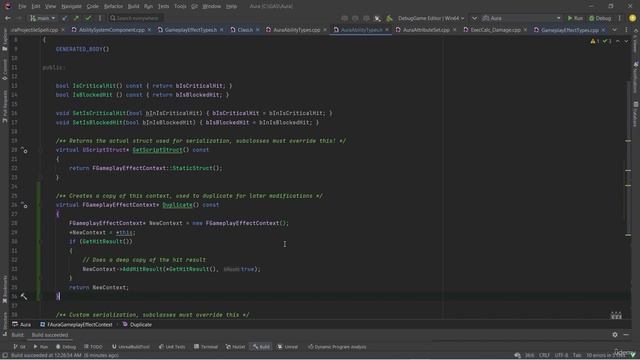Image resolution: width=640 pixels, height=360 pixels.
Task: Click FAuraGameplayEffectContext breadcrumb
Action: (76, 325)
